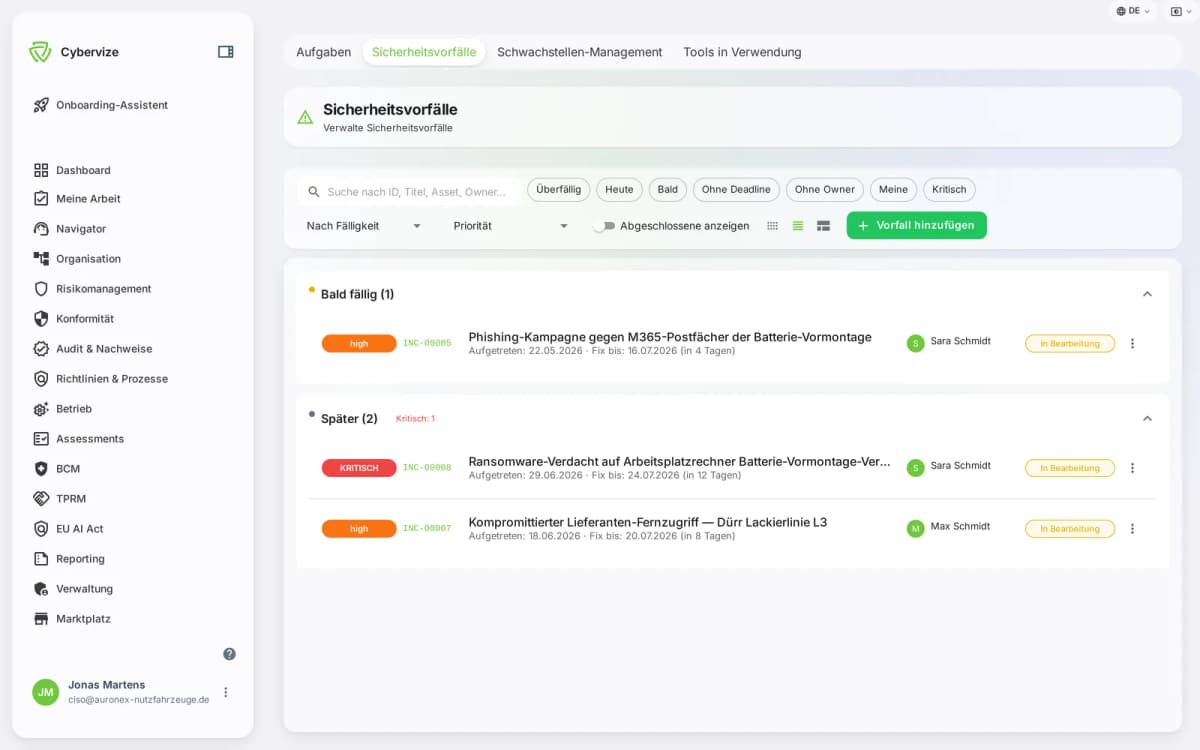Click the Reporting document icon
This screenshot has width=1200, height=750.
(x=41, y=558)
